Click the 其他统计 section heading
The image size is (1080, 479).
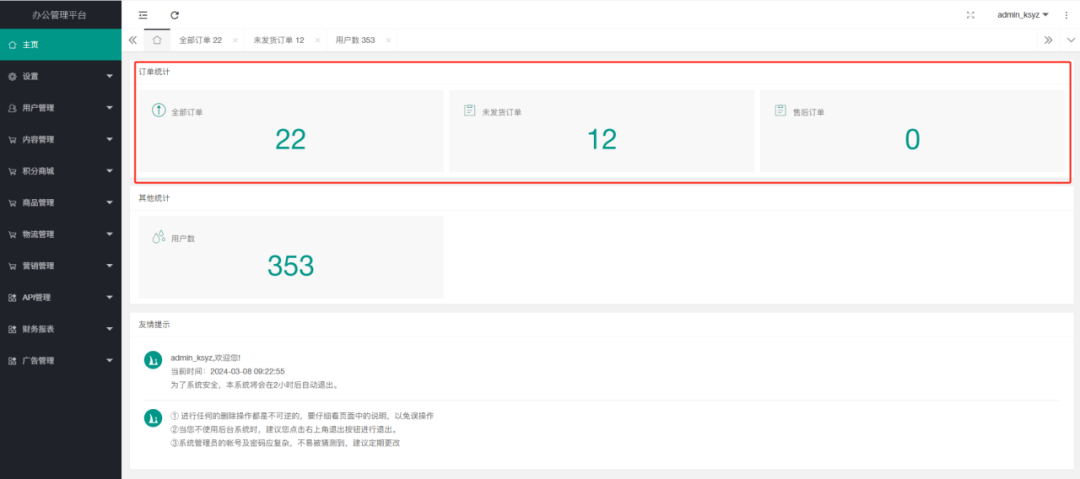point(154,198)
